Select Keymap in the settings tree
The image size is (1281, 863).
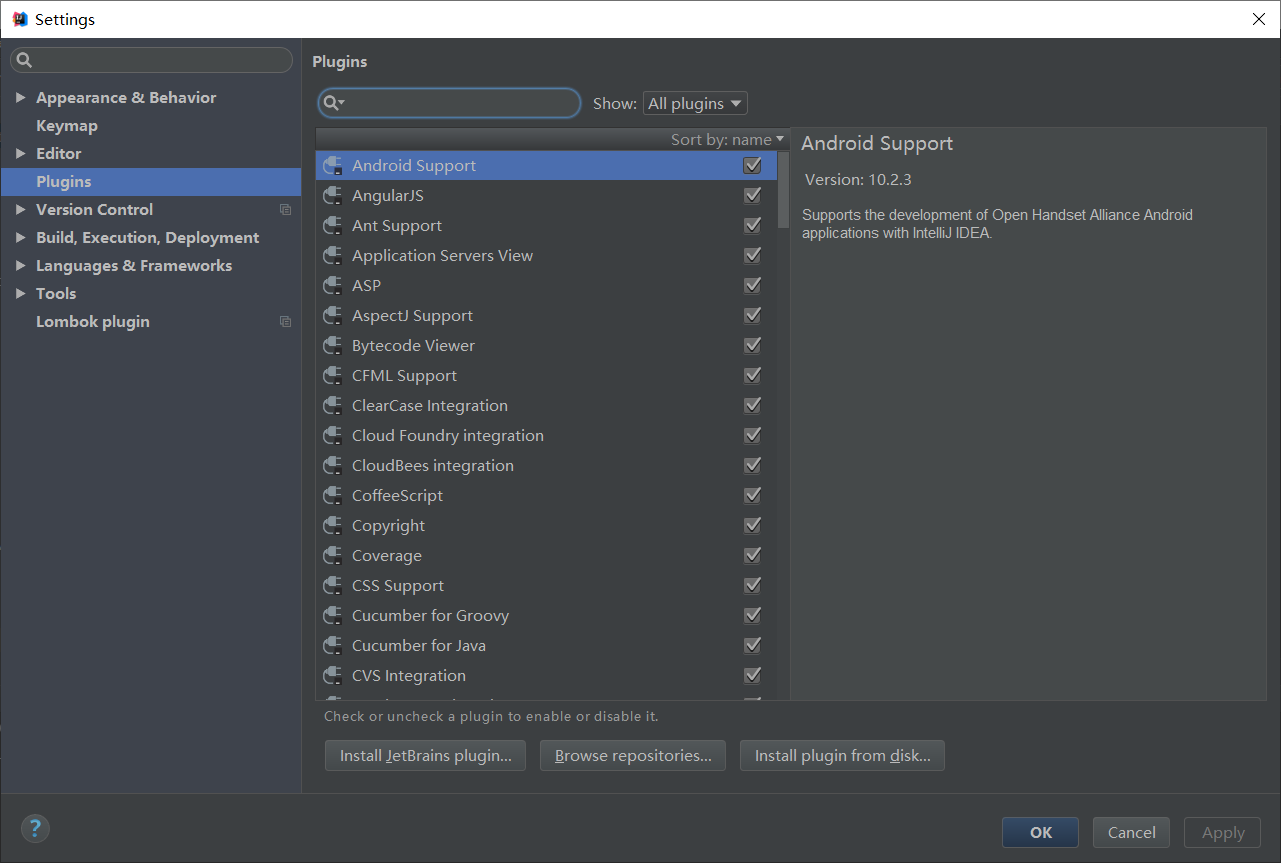[67, 126]
